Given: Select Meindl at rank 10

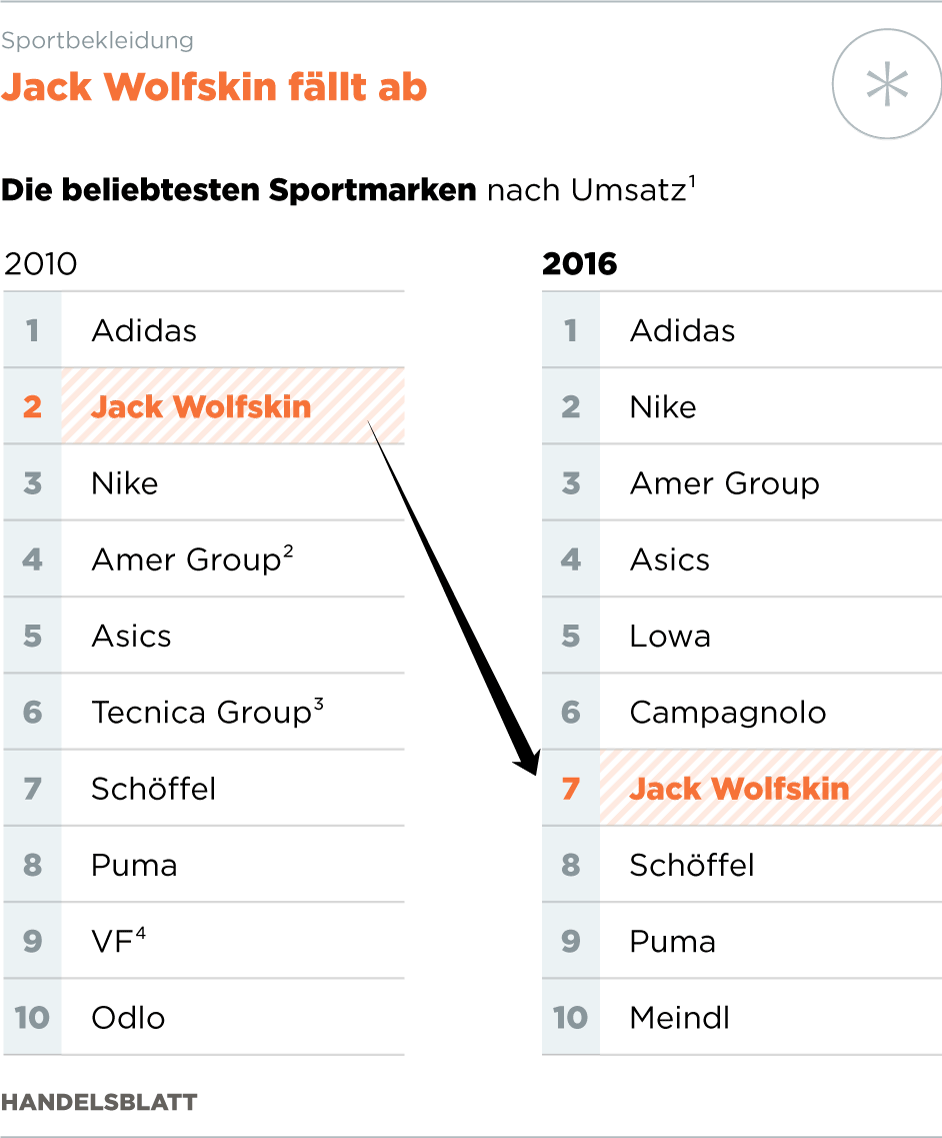Looking at the screenshot, I should 679,1018.
